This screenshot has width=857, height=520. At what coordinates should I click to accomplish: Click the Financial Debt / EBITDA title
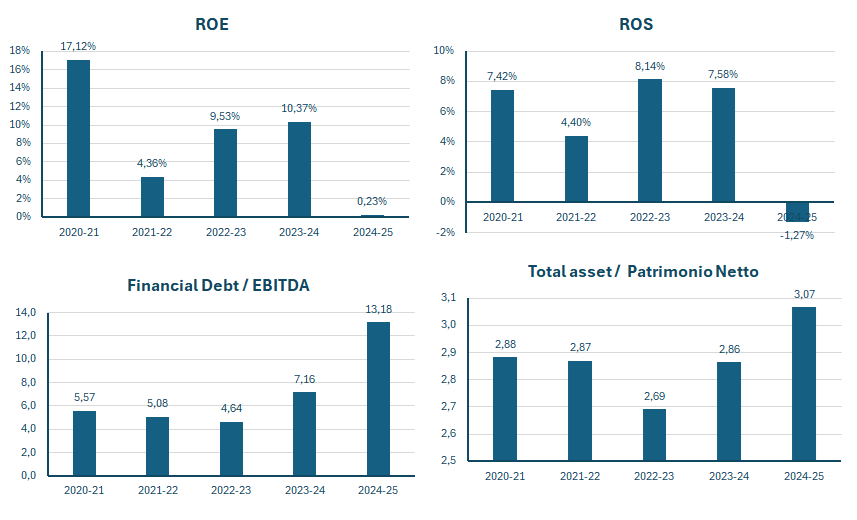218,285
